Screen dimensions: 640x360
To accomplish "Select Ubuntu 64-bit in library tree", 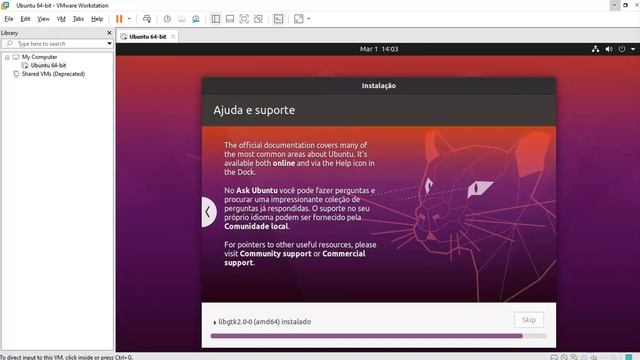I will click(48, 65).
